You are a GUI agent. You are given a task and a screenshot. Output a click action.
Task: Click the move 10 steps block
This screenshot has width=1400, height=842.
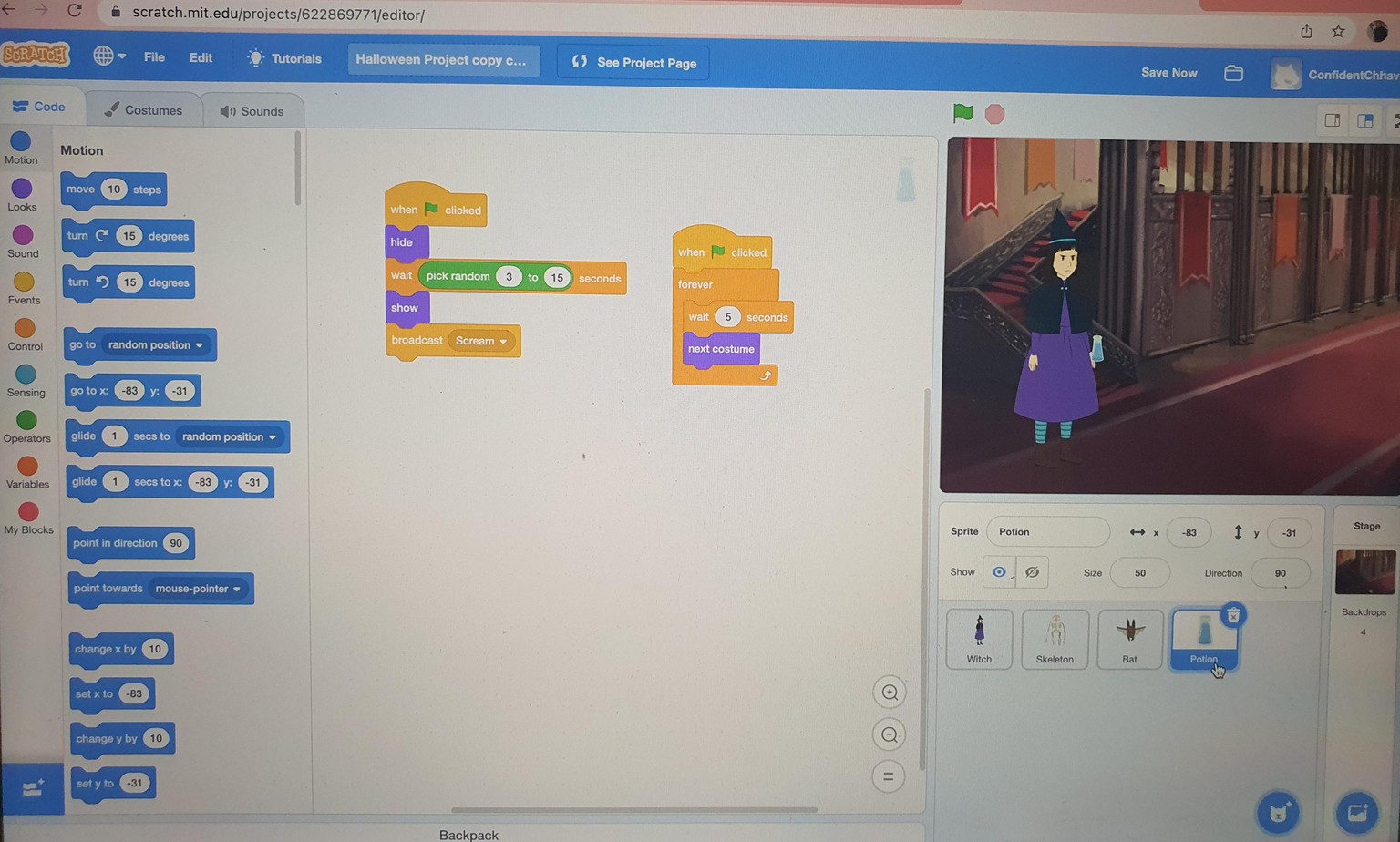click(x=114, y=190)
